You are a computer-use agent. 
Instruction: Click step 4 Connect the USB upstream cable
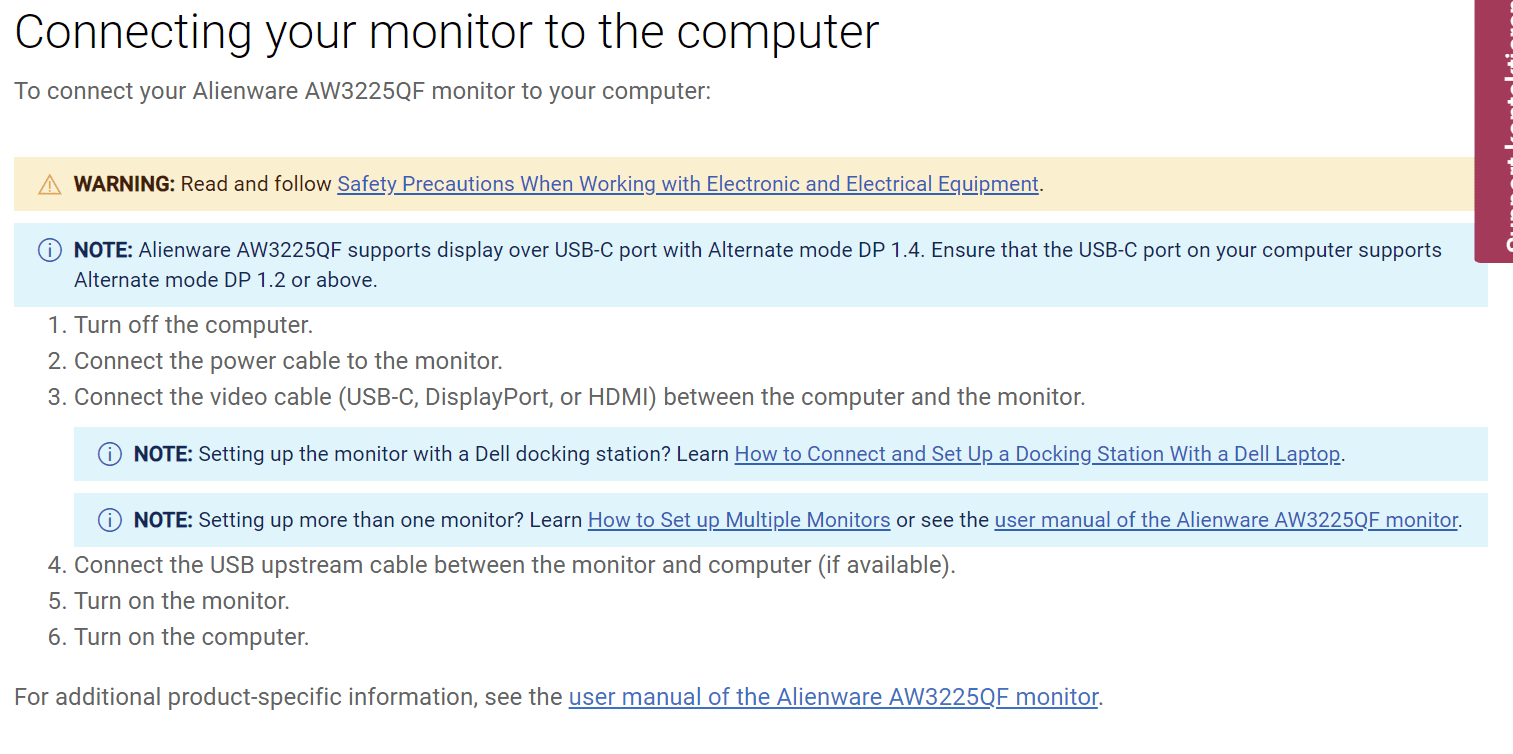coord(514,565)
